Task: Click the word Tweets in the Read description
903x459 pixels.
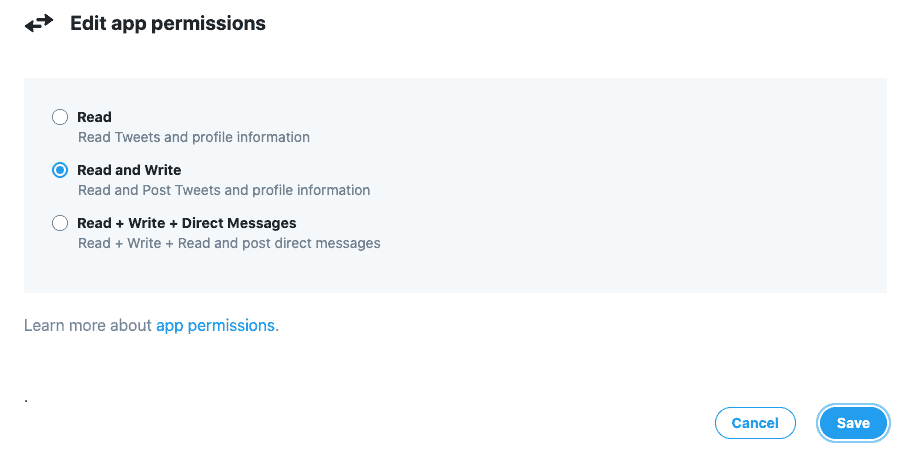Action: coord(137,137)
